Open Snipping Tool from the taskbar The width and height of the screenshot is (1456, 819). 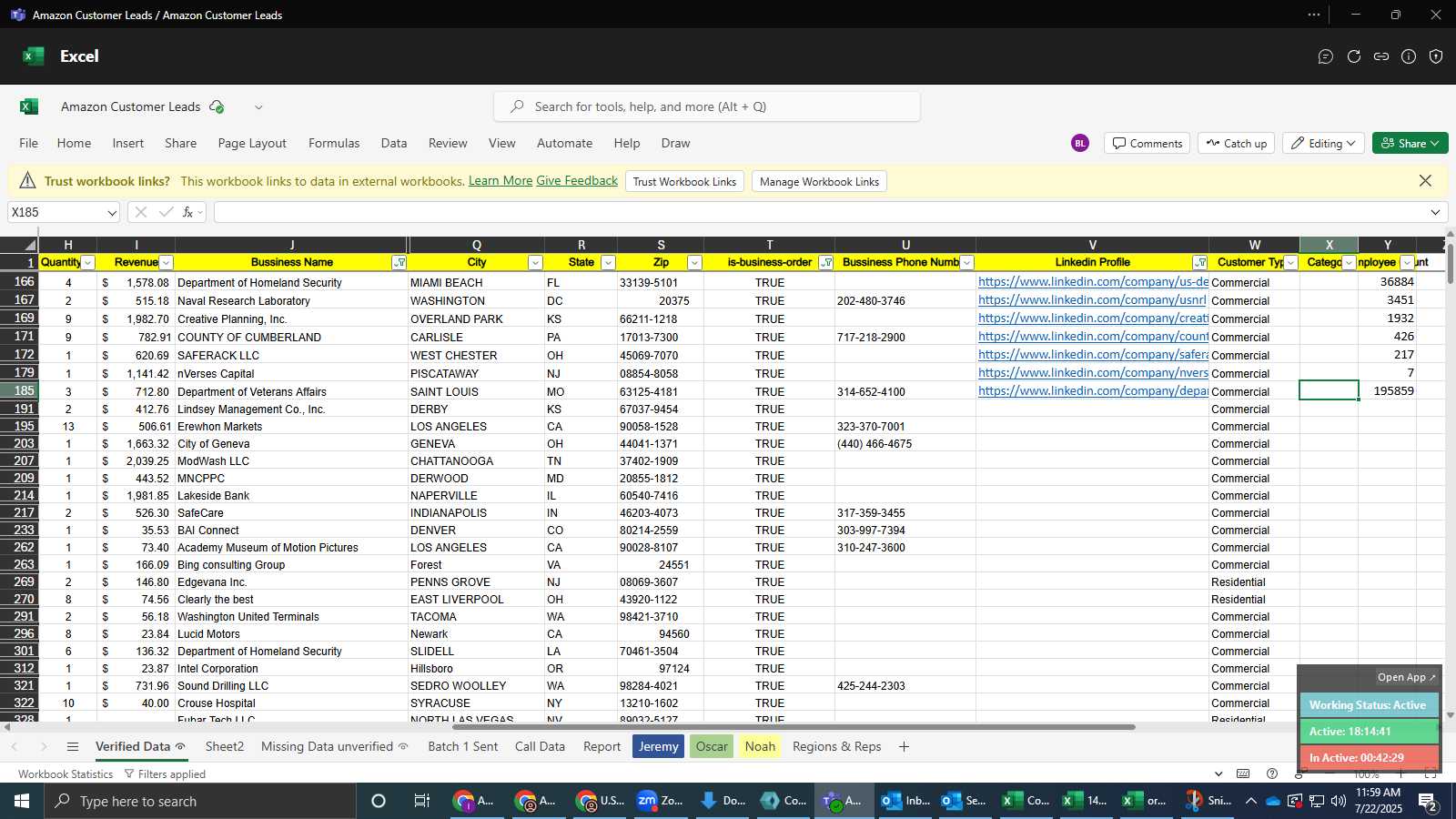click(x=1208, y=801)
